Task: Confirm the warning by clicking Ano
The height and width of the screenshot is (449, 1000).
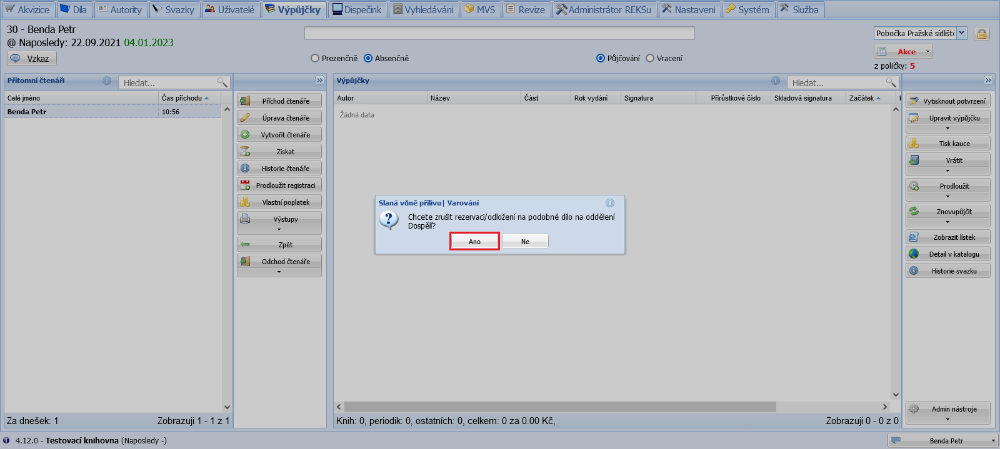Action: (x=474, y=241)
